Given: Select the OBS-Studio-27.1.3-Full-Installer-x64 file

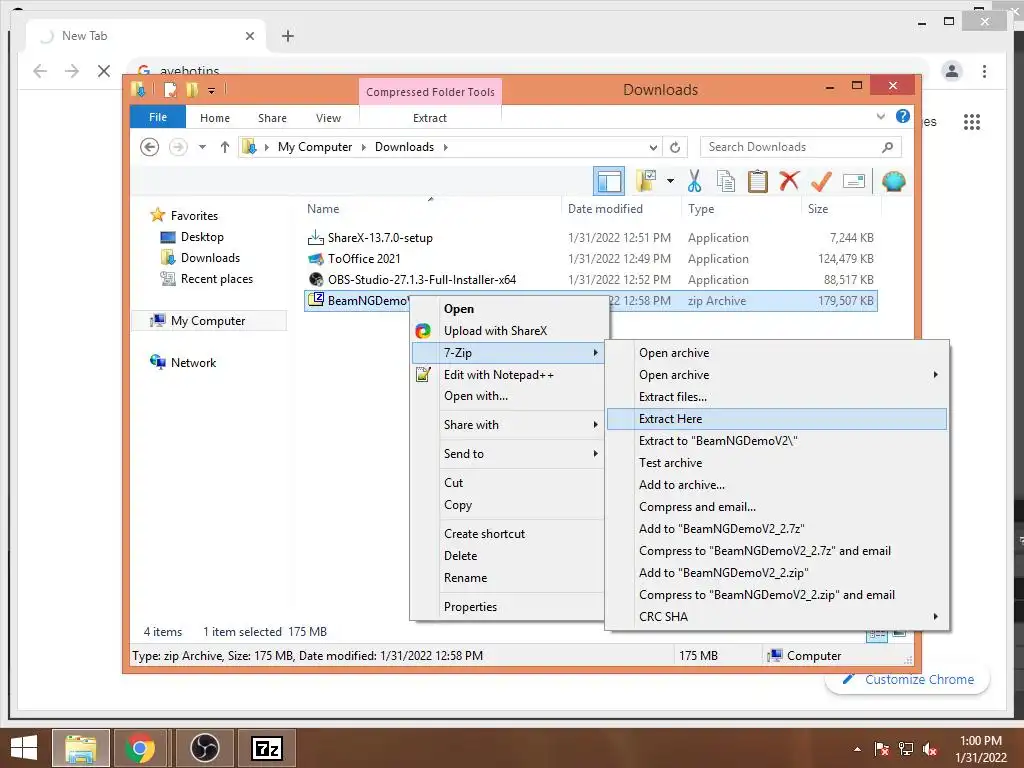Looking at the screenshot, I should 422,280.
